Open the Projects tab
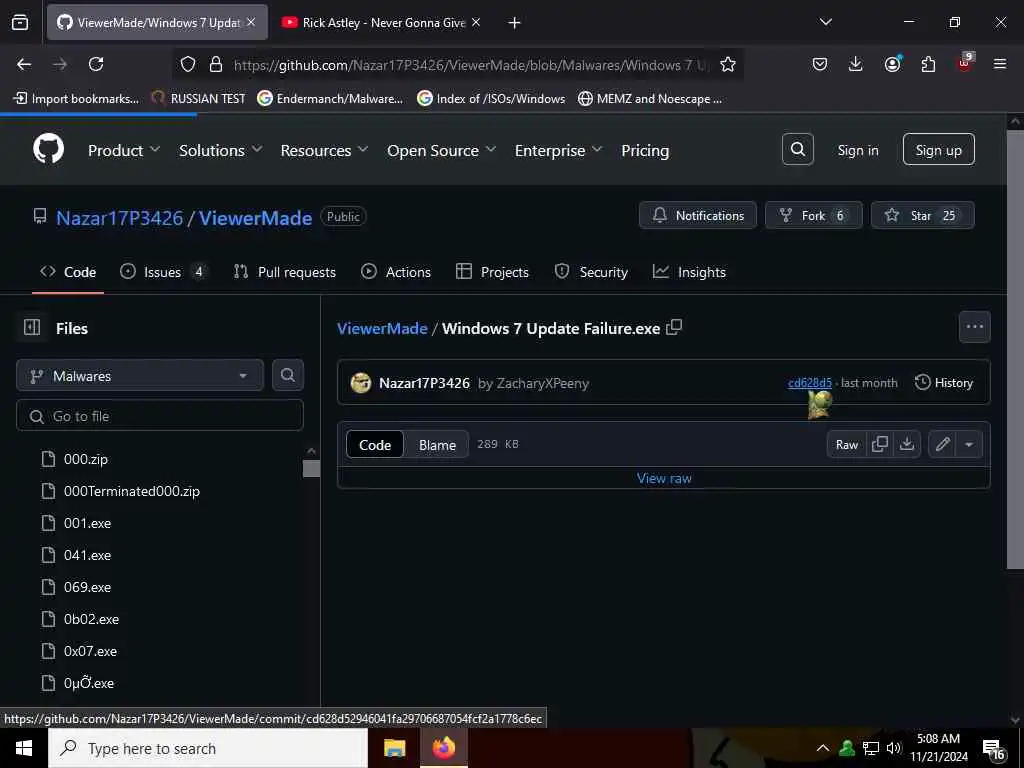The height and width of the screenshot is (768, 1024). (x=492, y=272)
